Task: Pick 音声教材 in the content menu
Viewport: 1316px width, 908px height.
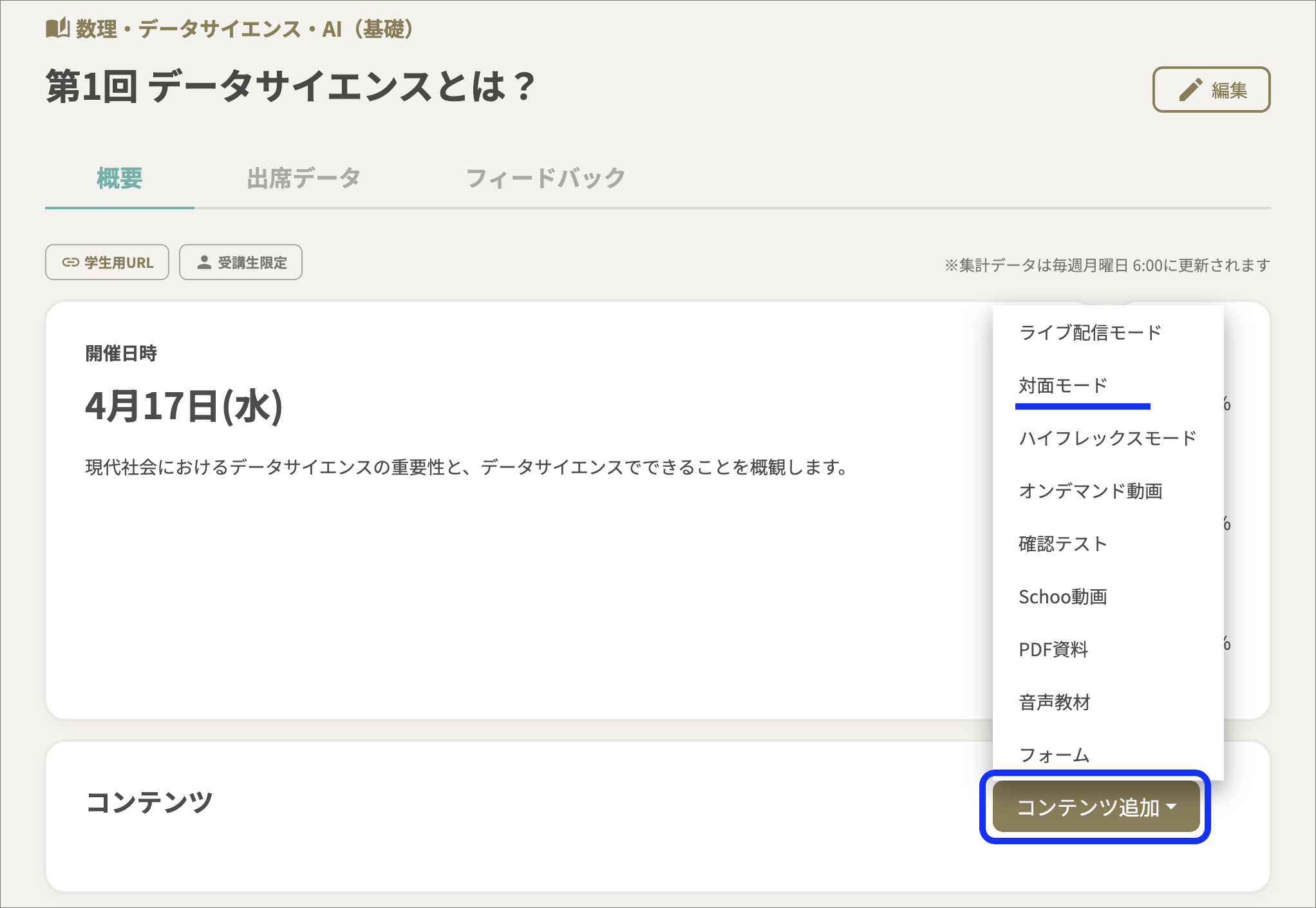Action: tap(1108, 702)
